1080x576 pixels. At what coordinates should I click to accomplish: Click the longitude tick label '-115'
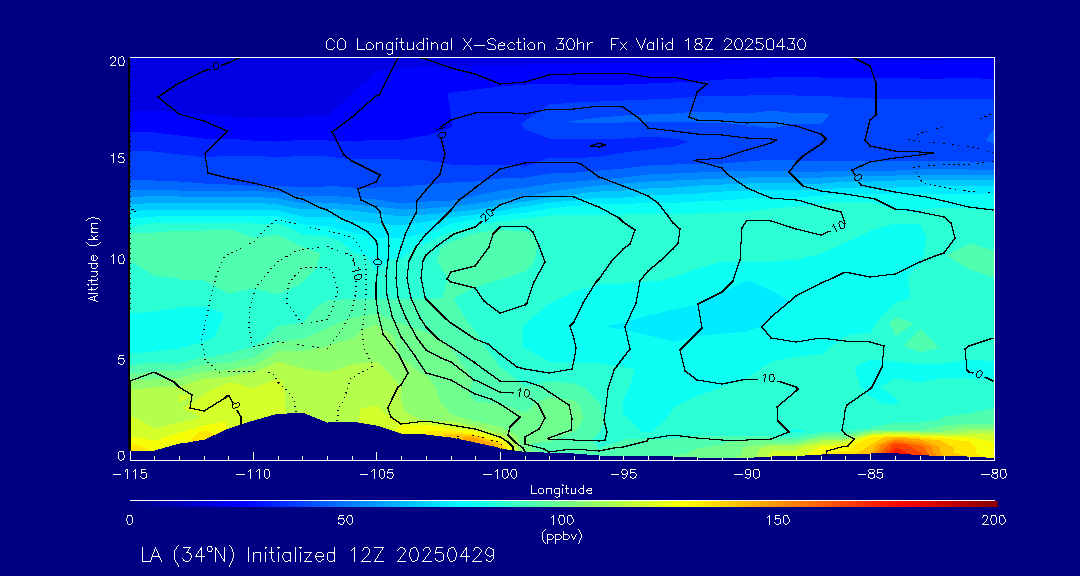(130, 475)
